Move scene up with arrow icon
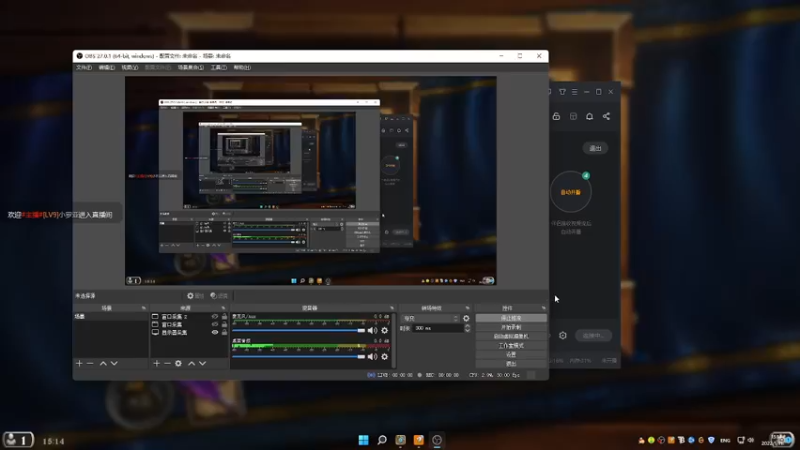Viewport: 800px width, 450px height. [x=103, y=363]
